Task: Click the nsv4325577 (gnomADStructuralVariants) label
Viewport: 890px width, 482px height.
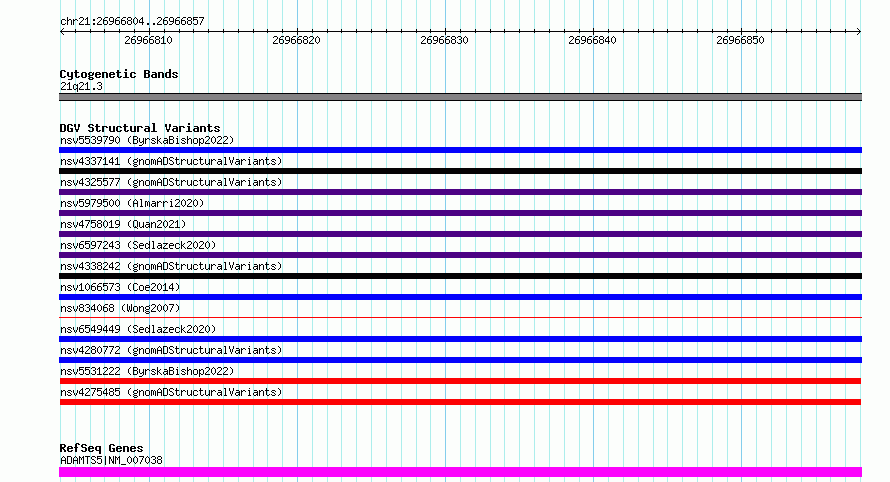Action: [x=171, y=182]
